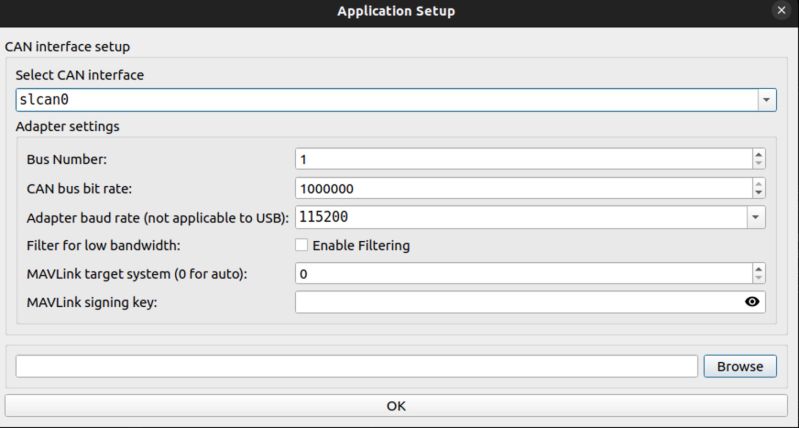Close the Application Setup dialog

point(781,10)
